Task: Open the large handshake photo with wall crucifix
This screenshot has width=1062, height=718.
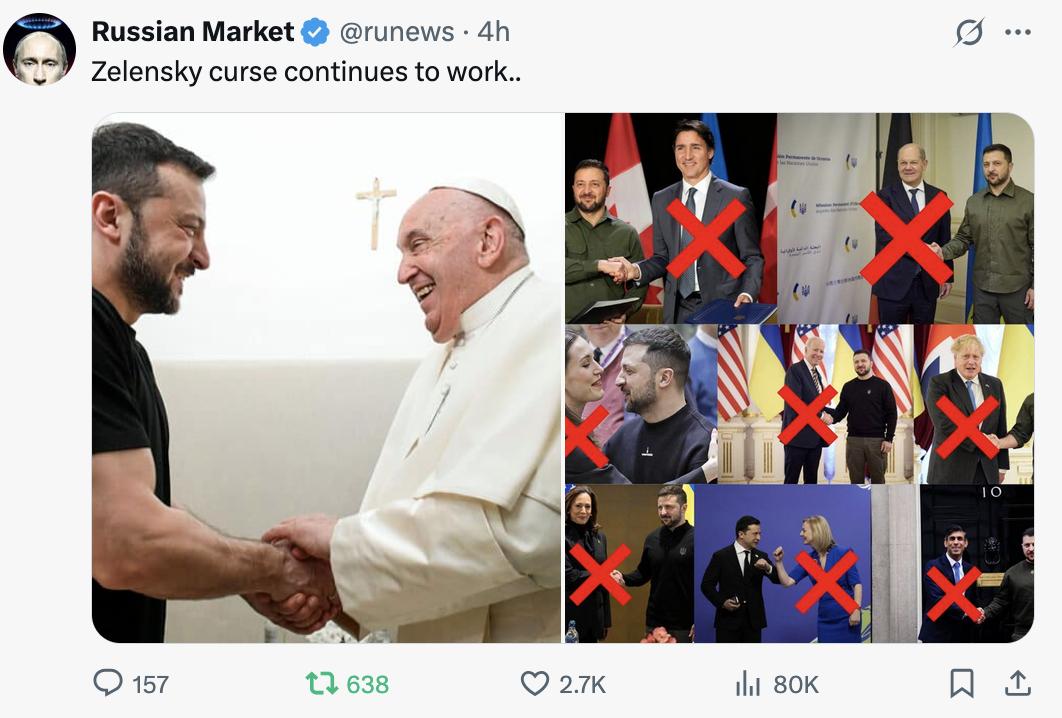Action: coord(327,377)
